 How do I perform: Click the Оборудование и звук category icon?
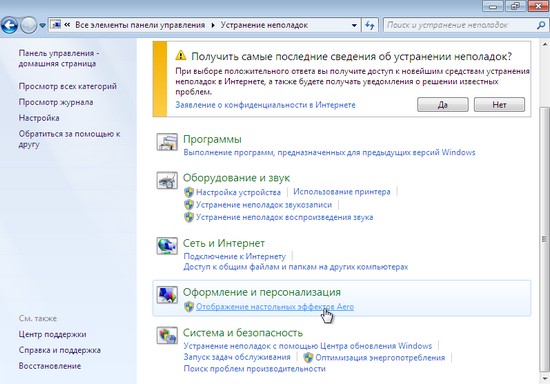click(167, 180)
